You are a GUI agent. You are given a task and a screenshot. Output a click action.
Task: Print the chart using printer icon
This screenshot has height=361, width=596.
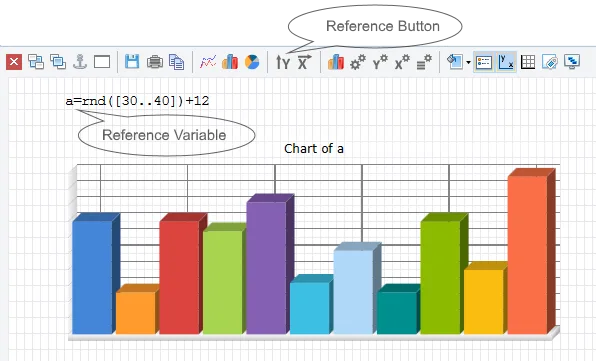click(x=155, y=62)
